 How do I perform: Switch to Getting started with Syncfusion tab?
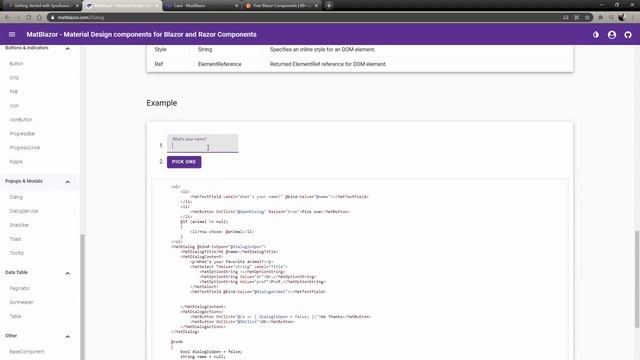pos(41,6)
